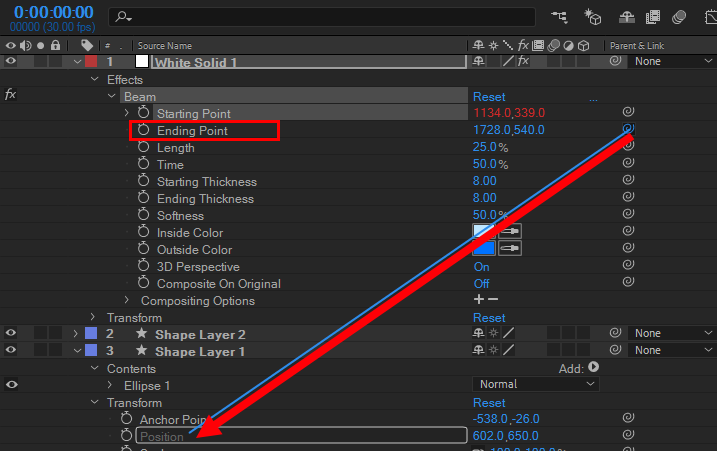Screen dimensions: 717x451
Task: Collapse the Beam effect properties
Action: pyautogui.click(x=112, y=96)
